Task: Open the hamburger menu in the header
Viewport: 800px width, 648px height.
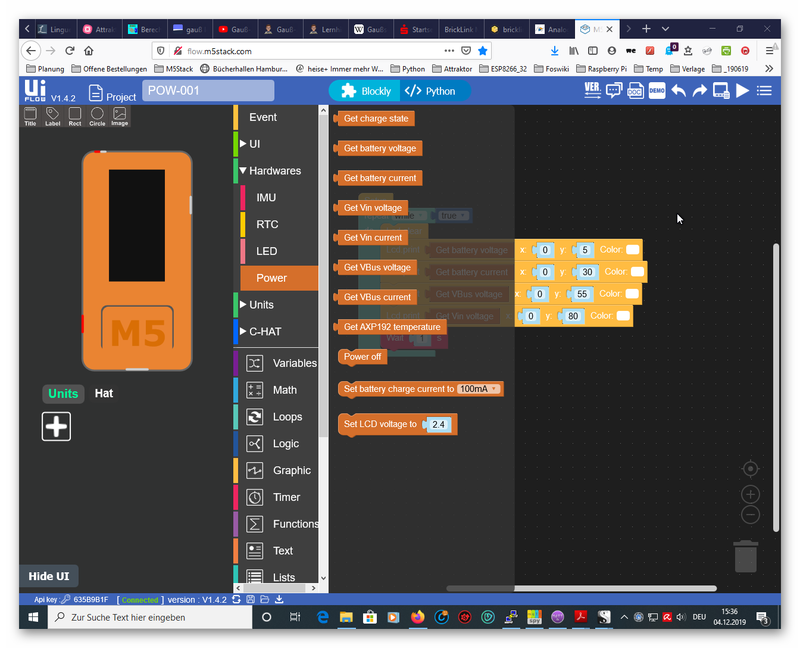Action: (x=765, y=91)
